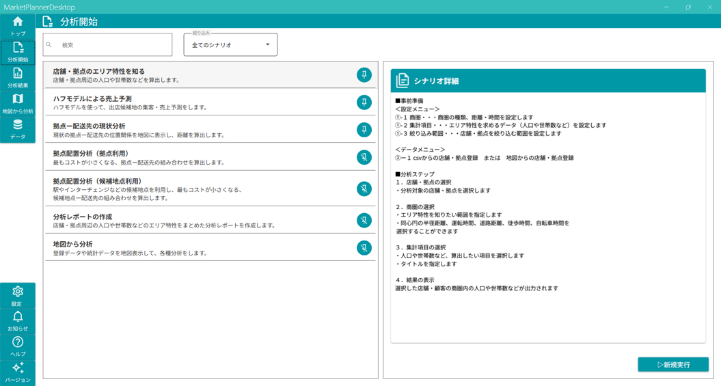Click the ■分析ステップ line in details
Screen dimensions: 721x386
pos(415,174)
